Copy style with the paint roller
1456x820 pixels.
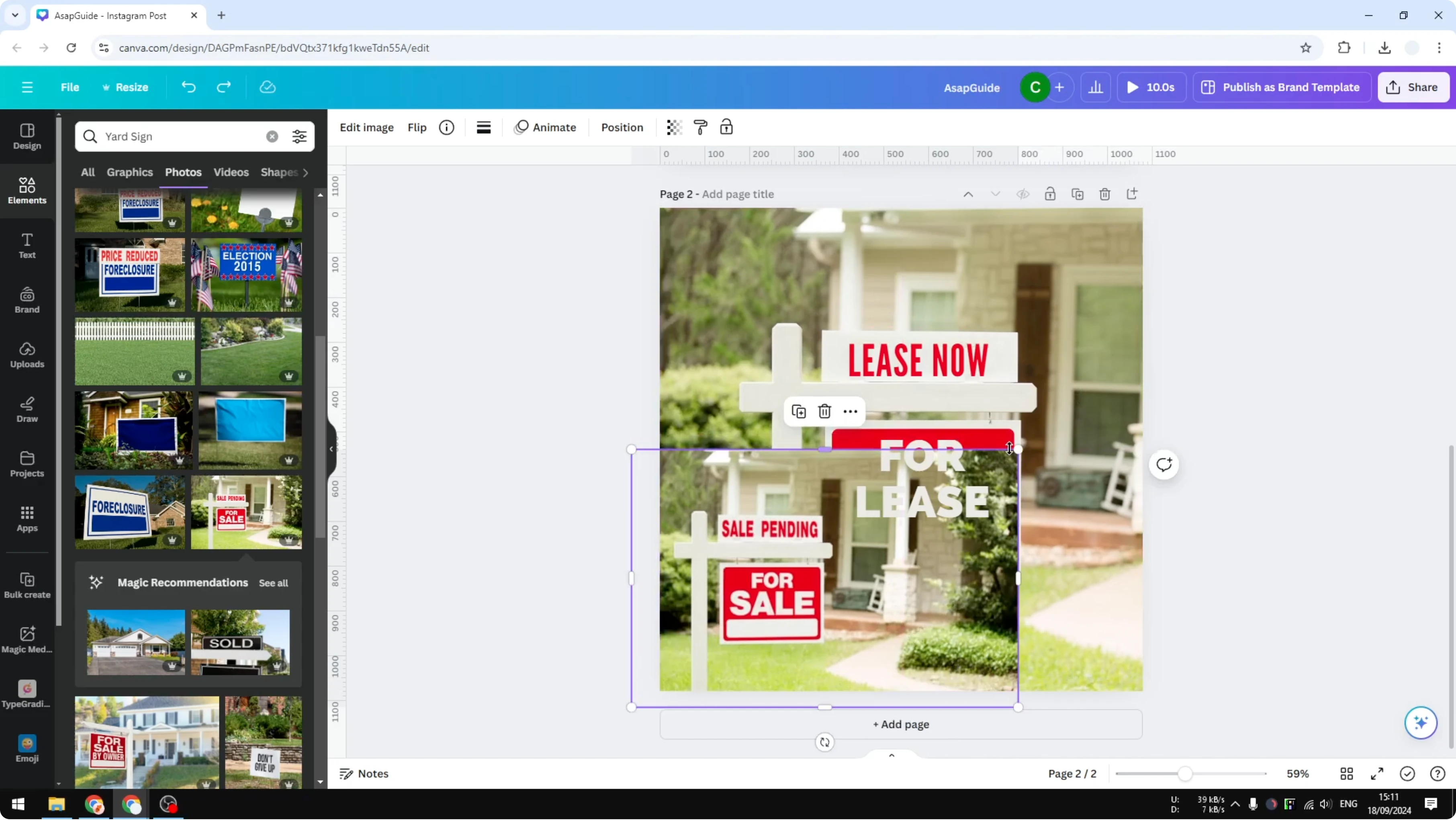[x=700, y=127]
